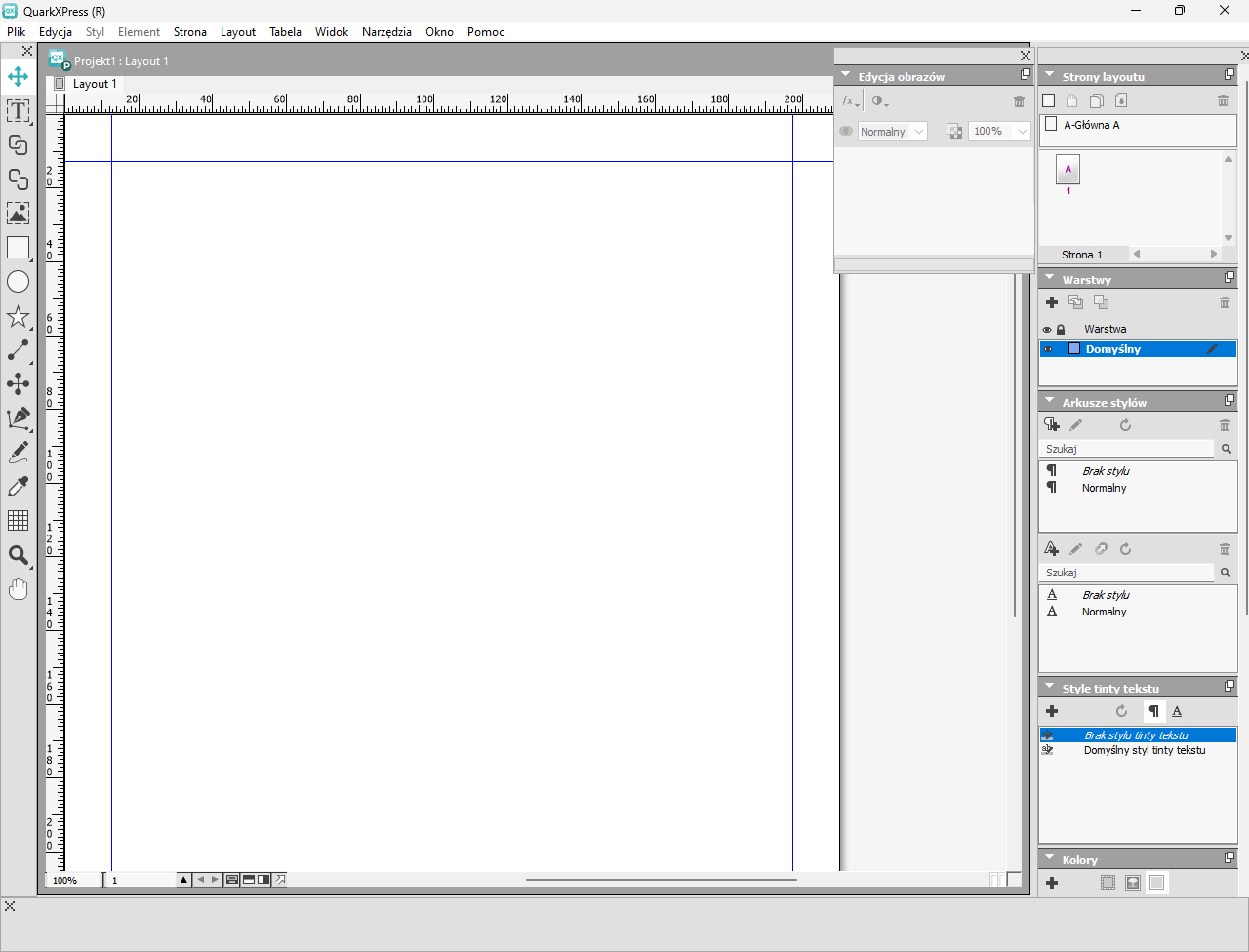Toggle split view horizontally button at bottom

pyautogui.click(x=249, y=880)
